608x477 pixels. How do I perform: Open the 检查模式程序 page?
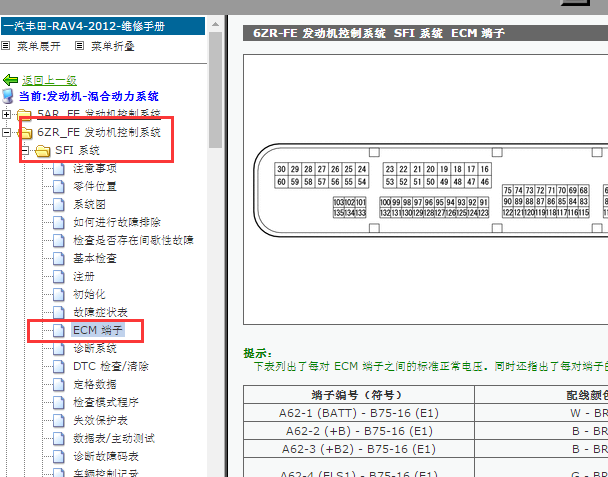106,402
